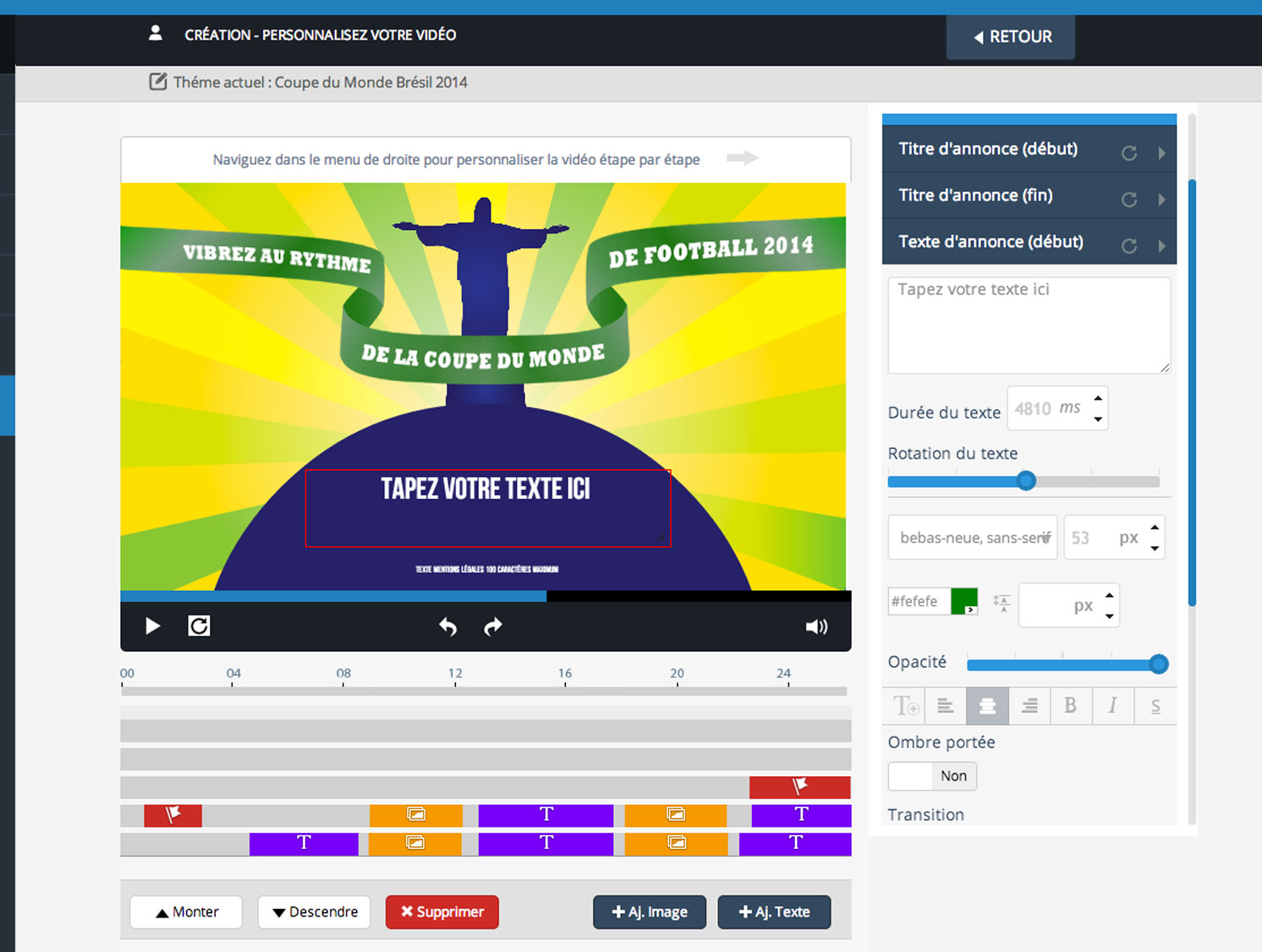Image resolution: width=1262 pixels, height=952 pixels.
Task: Click the #fefefe color hex field
Action: click(919, 601)
